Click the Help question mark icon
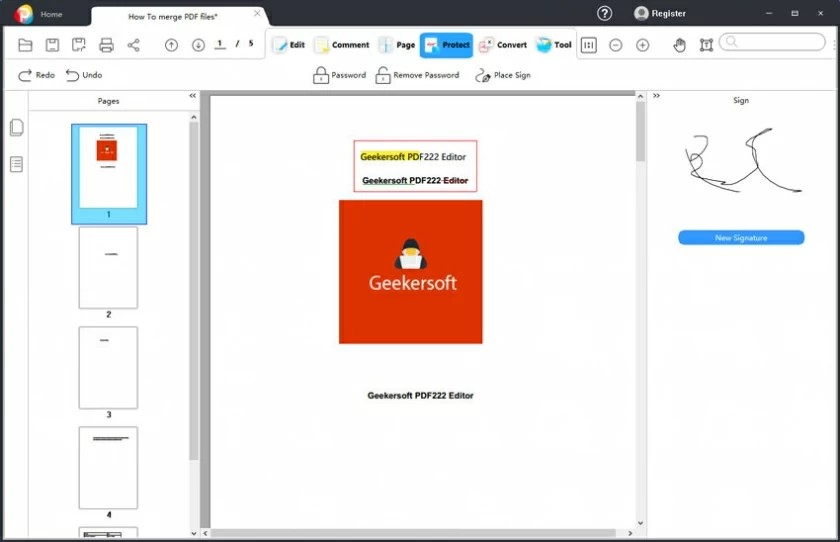840x542 pixels. coord(604,13)
